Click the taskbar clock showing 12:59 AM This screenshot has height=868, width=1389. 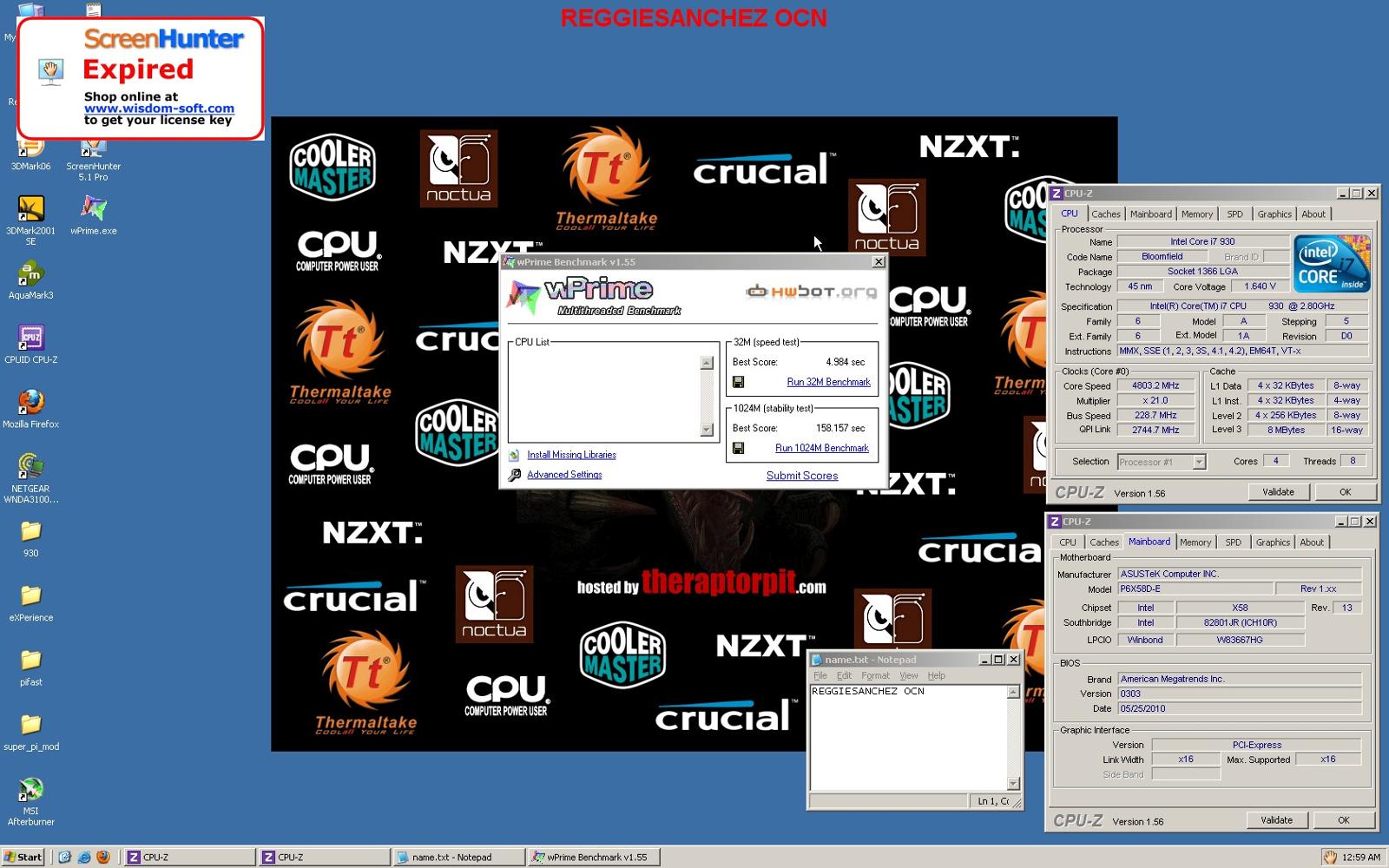point(1360,858)
